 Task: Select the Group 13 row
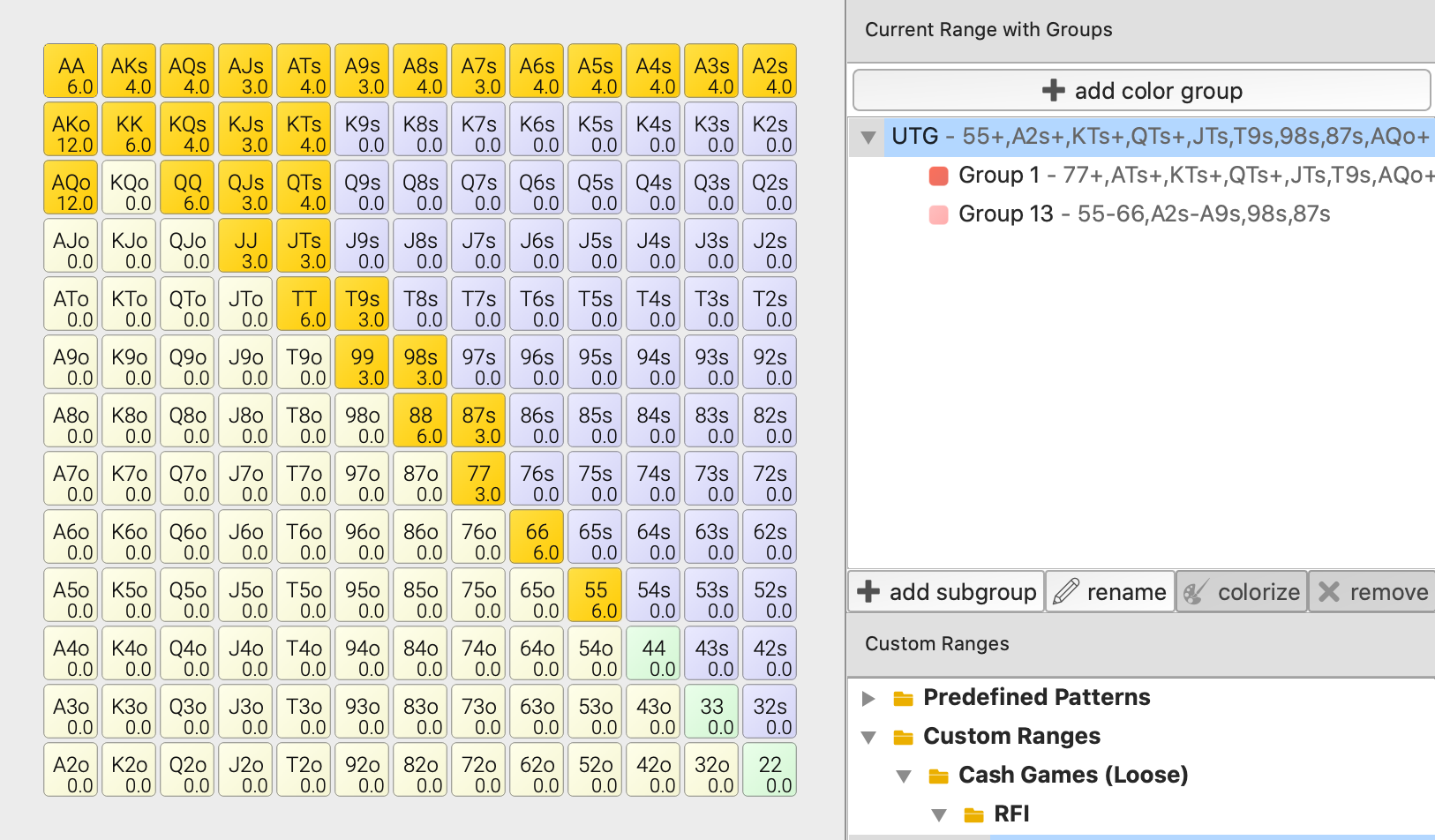tap(1144, 214)
